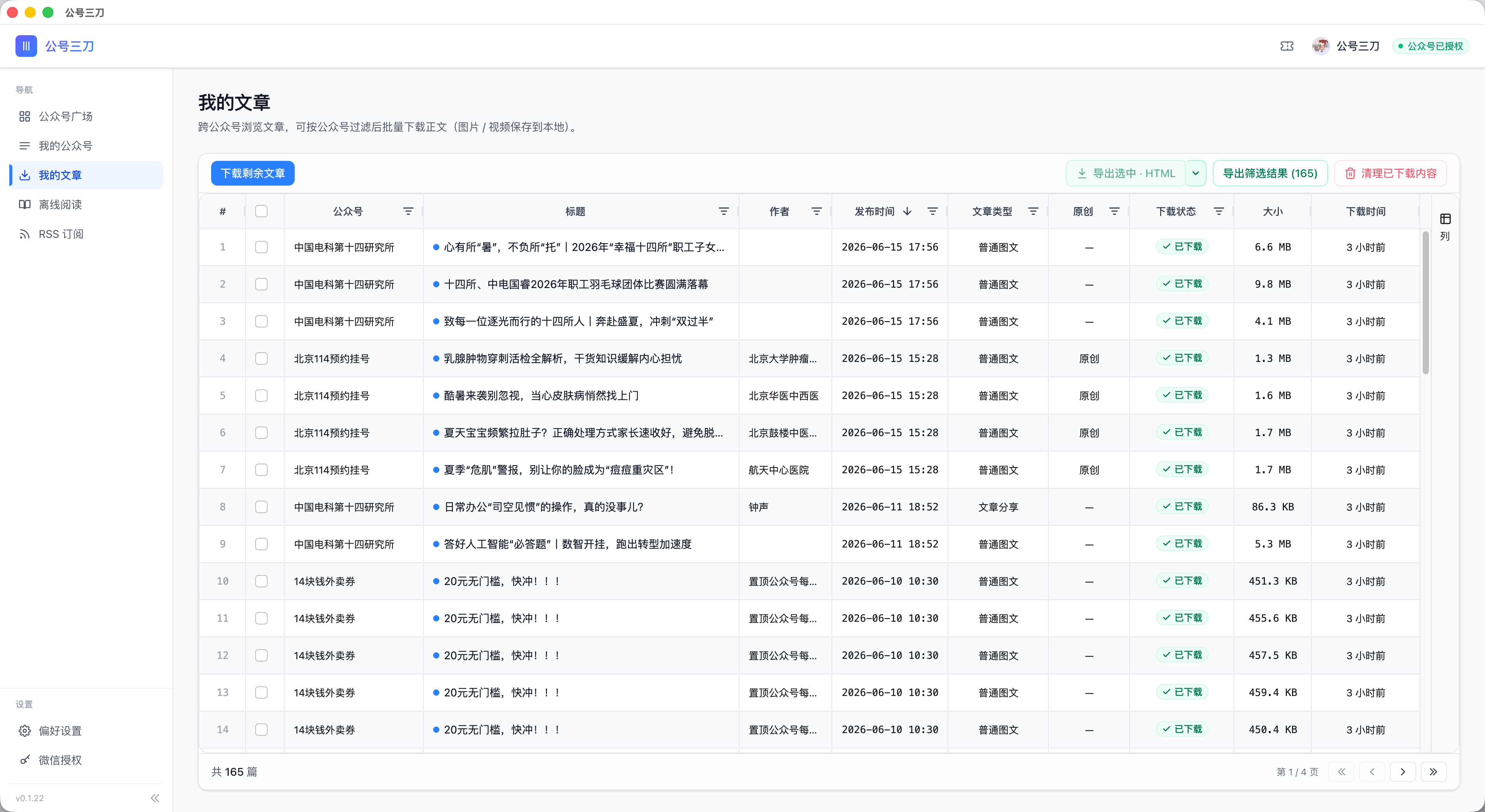Open 我的公众号 in the sidebar
Screen dimensions: 1485x812
point(87,146)
